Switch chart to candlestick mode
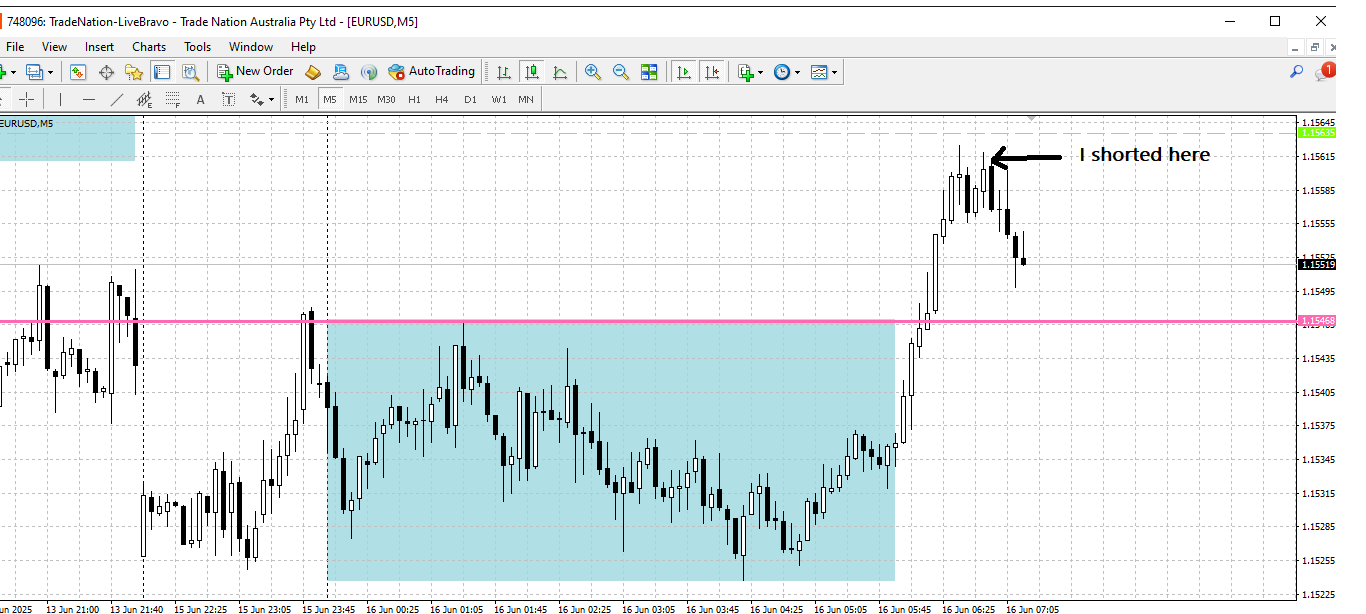Image resolution: width=1366 pixels, height=614 pixels. click(532, 72)
